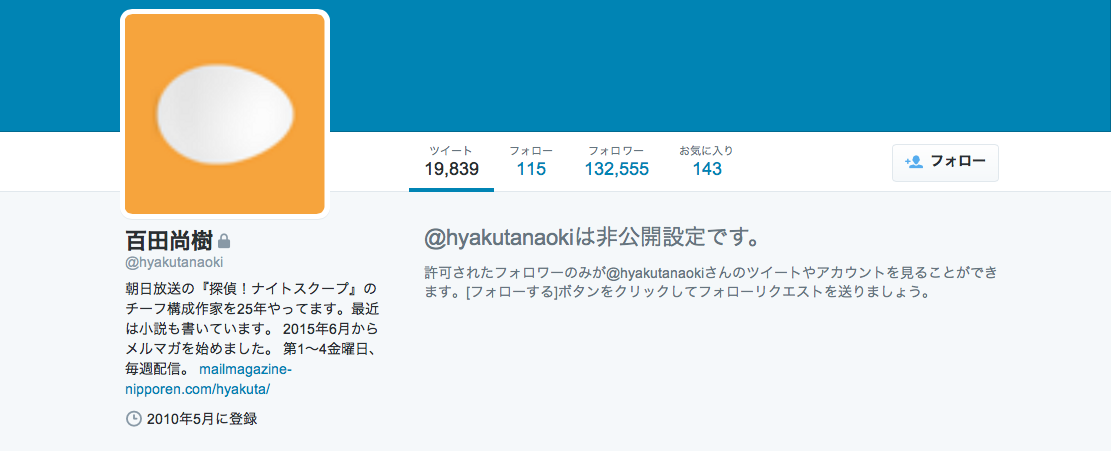Image resolution: width=1111 pixels, height=451 pixels.
Task: Open the お気に入り tab showing 143
Action: [x=706, y=161]
